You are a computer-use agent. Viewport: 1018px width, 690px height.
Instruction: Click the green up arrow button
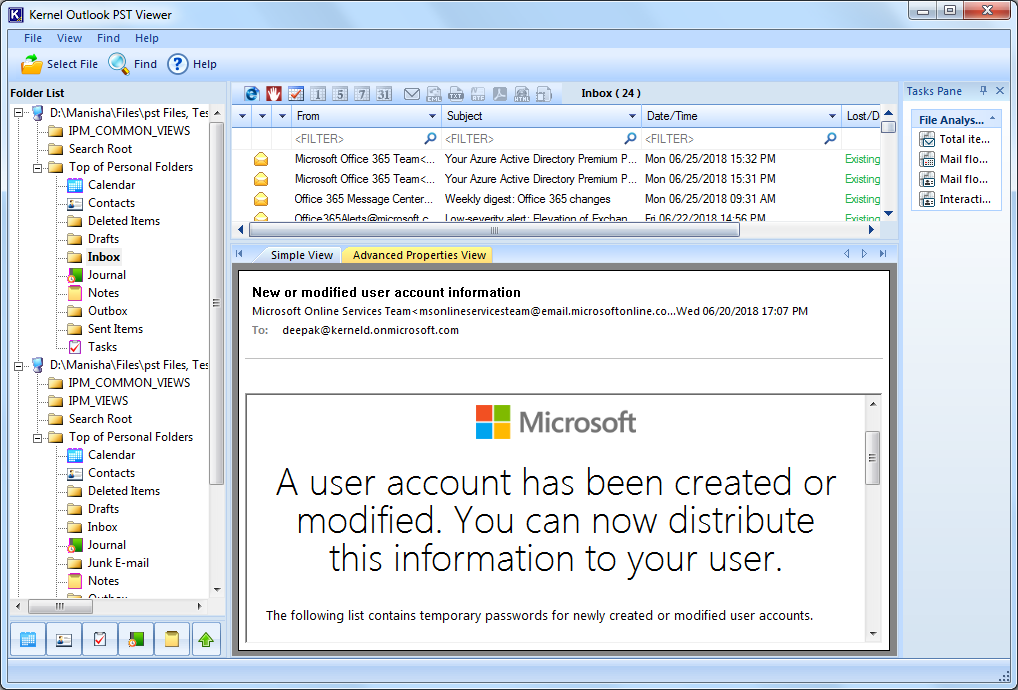[x=206, y=639]
